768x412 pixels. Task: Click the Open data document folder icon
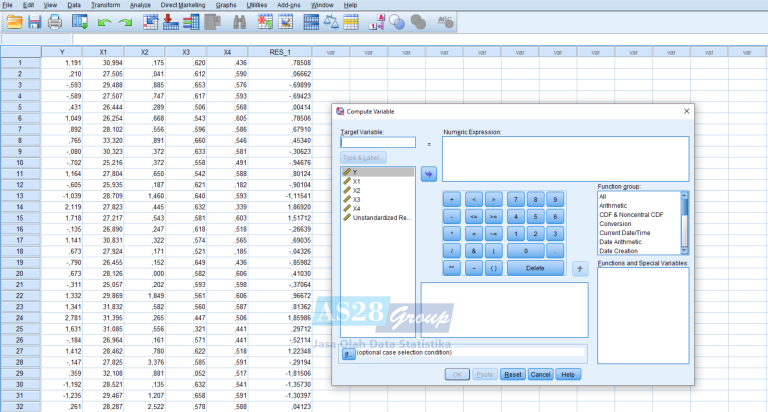tap(13, 22)
